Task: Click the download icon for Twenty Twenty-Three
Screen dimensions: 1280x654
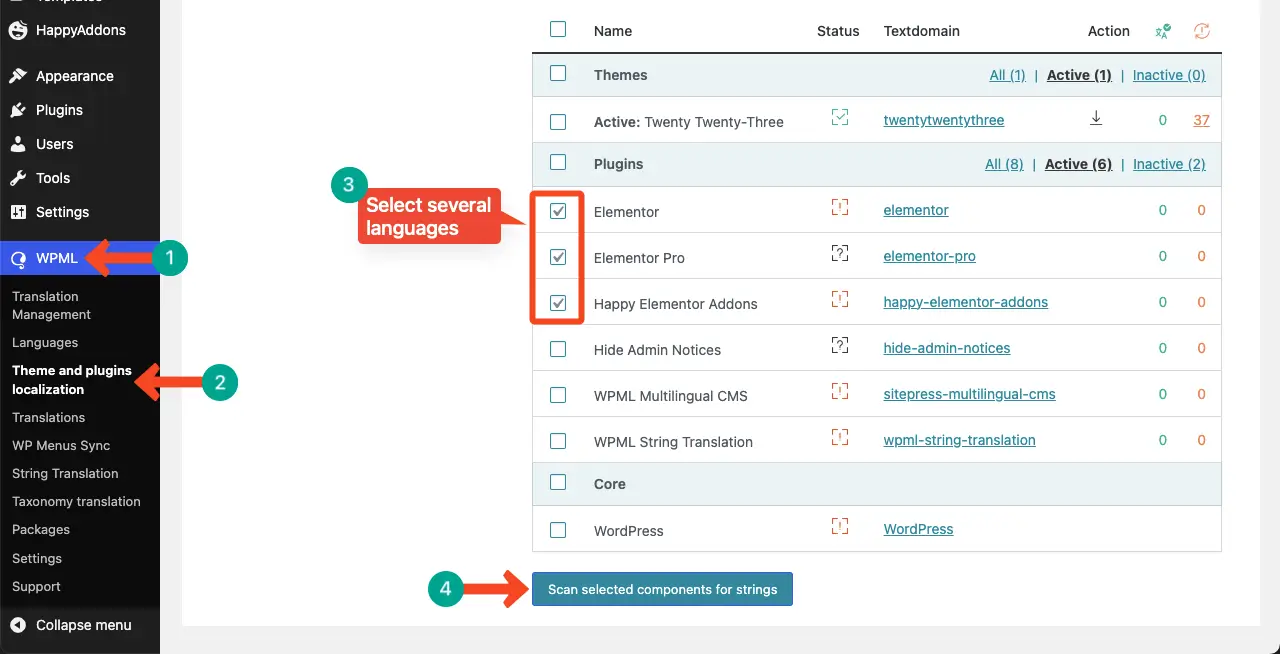Action: [1096, 118]
